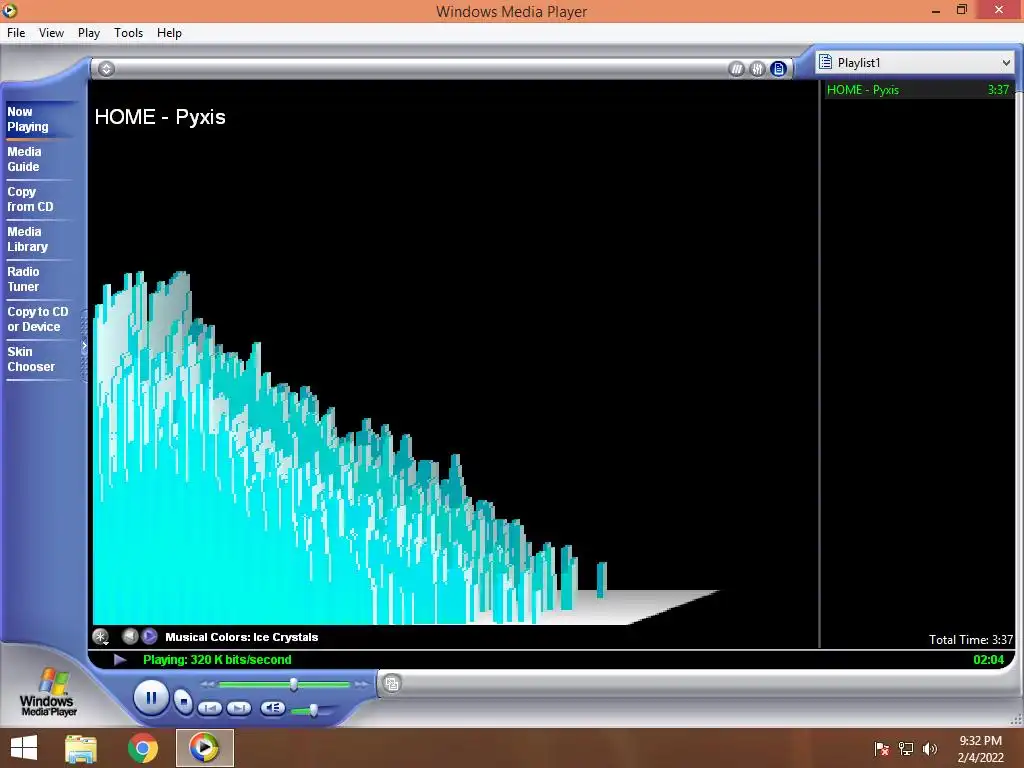Open the Action Center flag icon
Image resolution: width=1024 pixels, height=768 pixels.
click(x=882, y=748)
